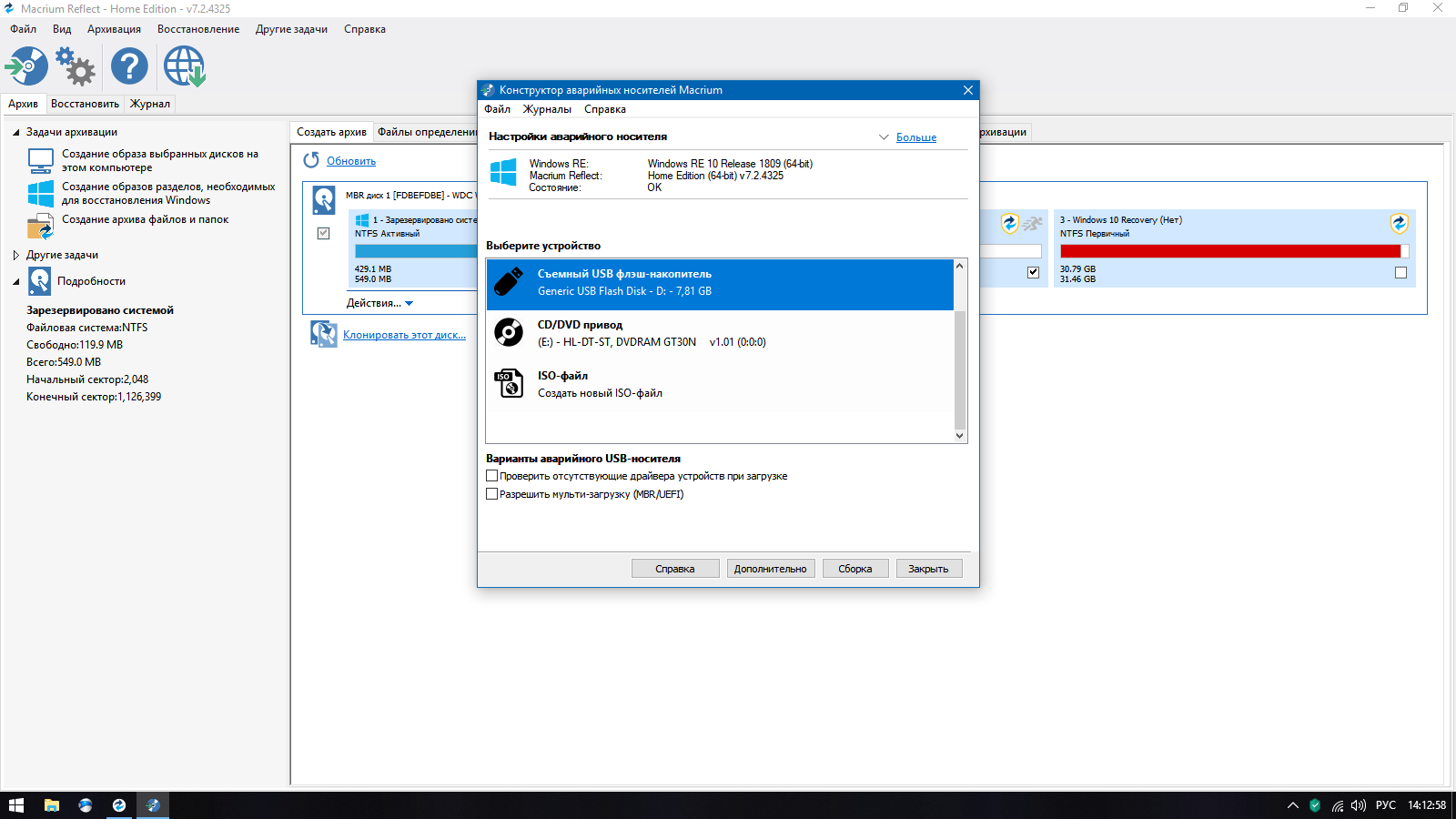Enable check for missing device drivers at boot
1456x819 pixels.
click(x=492, y=476)
